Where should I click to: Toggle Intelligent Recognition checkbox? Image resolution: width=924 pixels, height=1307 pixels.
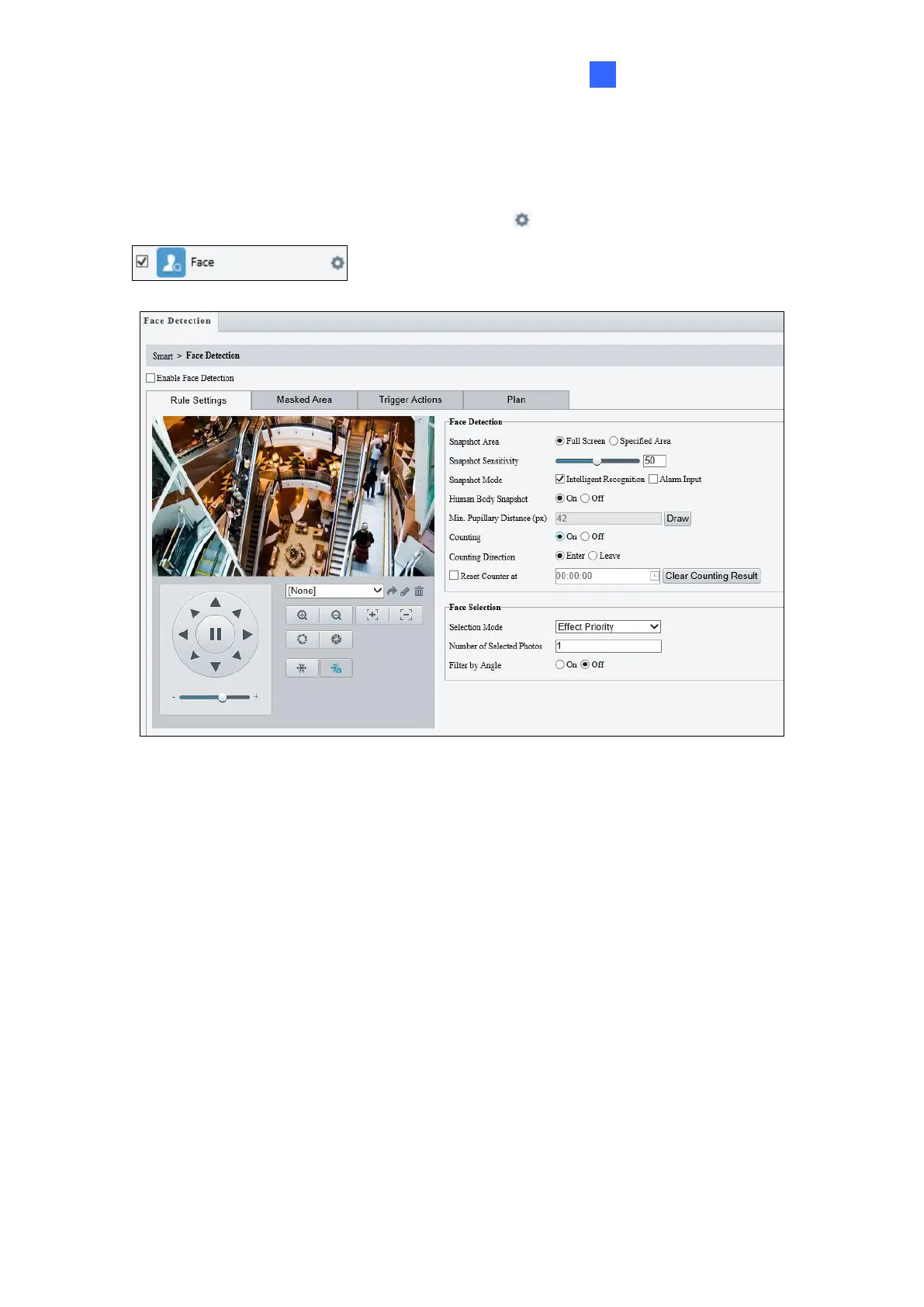(559, 479)
